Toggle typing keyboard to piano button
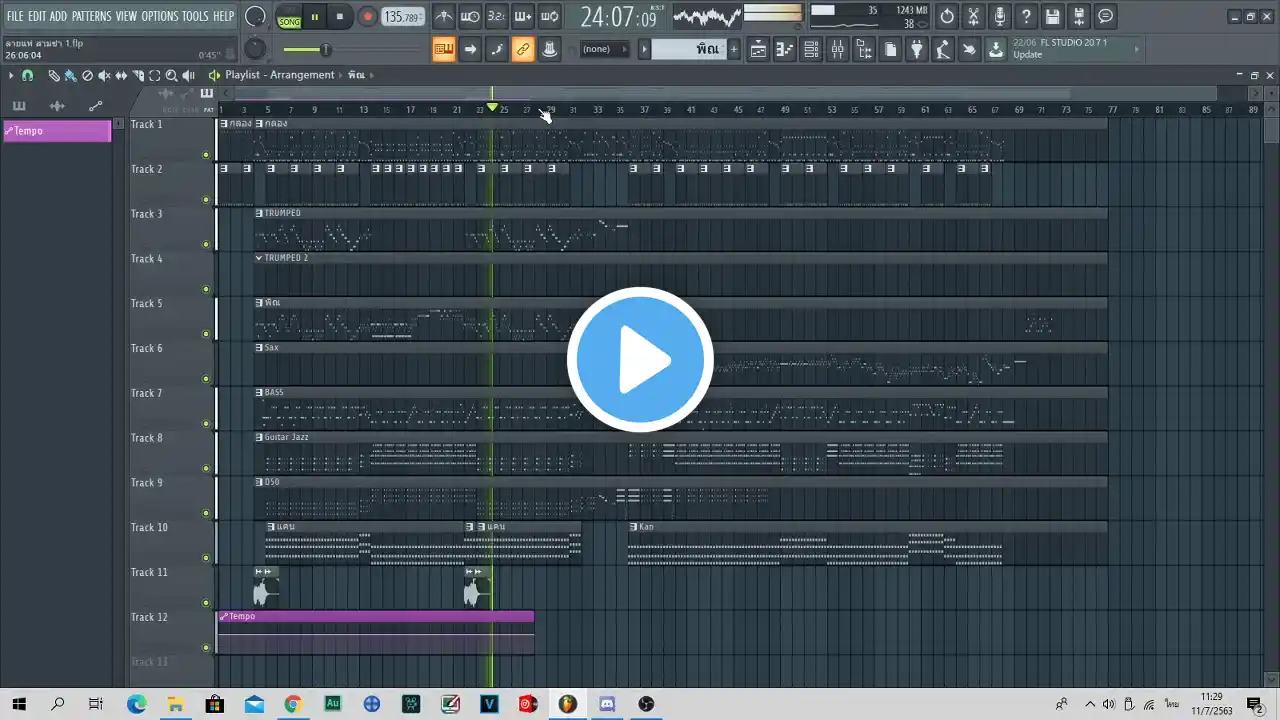The image size is (1280, 720). [444, 49]
